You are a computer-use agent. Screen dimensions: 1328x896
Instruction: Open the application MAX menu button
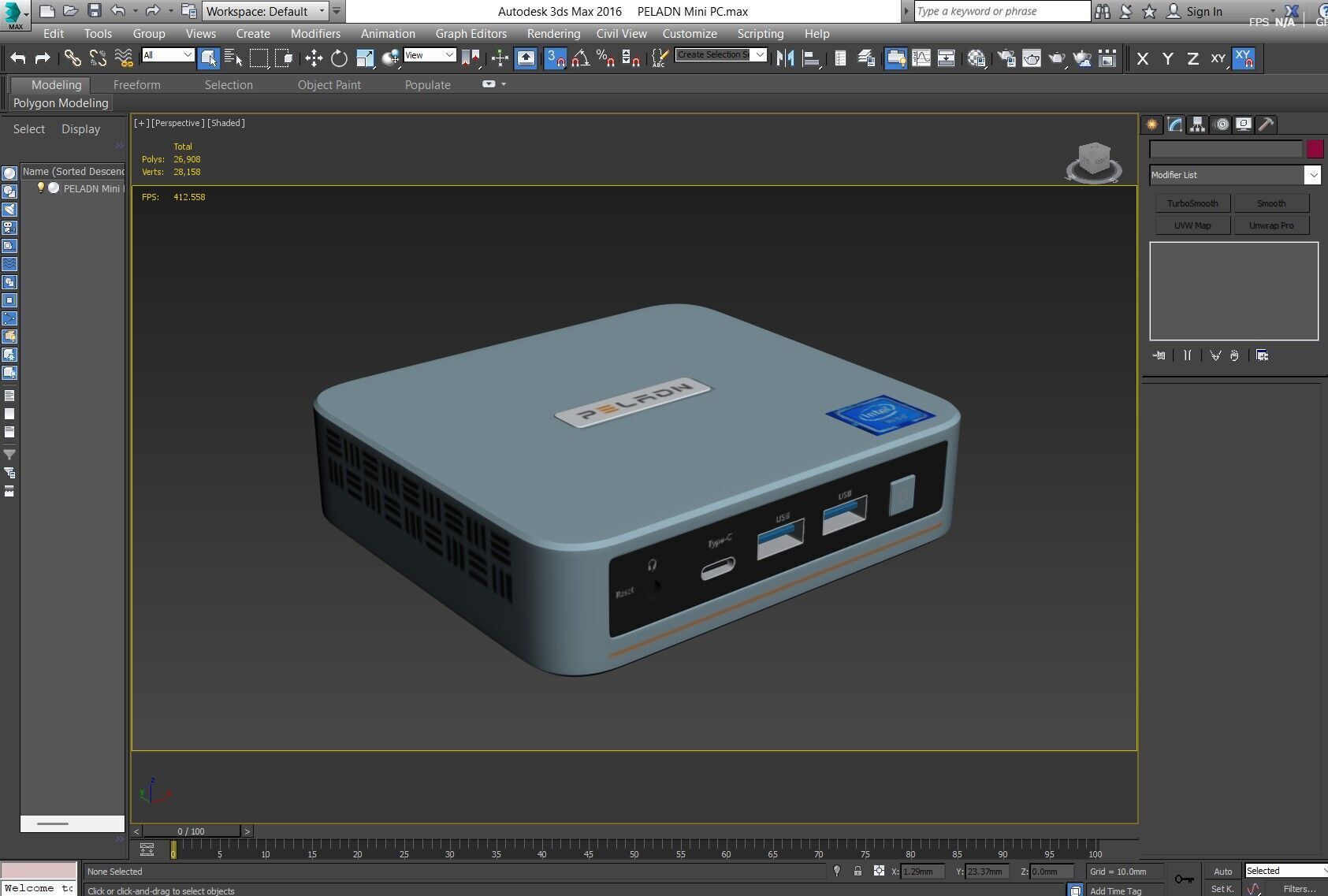[x=15, y=14]
